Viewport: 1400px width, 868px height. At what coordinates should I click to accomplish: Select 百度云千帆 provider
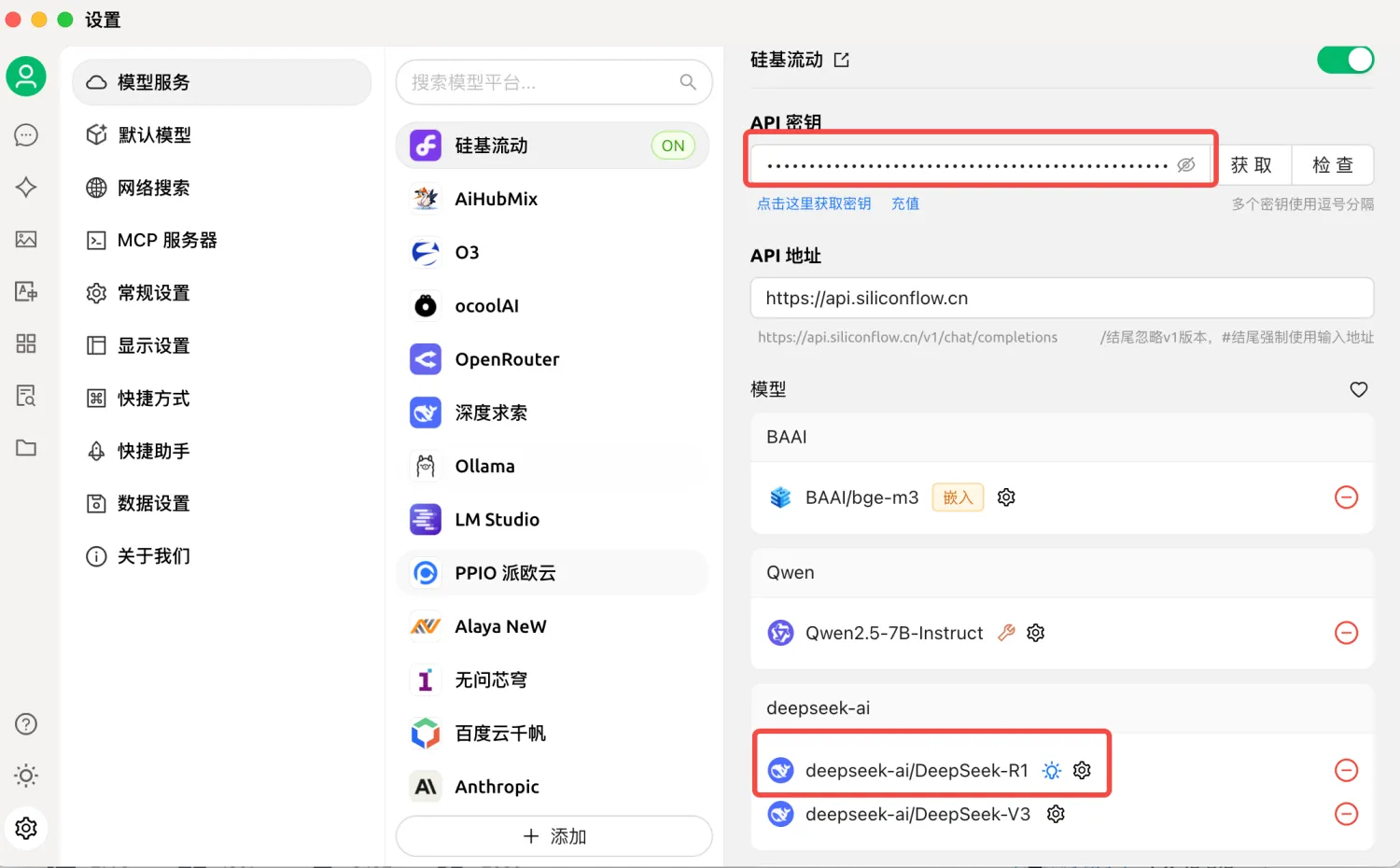[x=553, y=734]
